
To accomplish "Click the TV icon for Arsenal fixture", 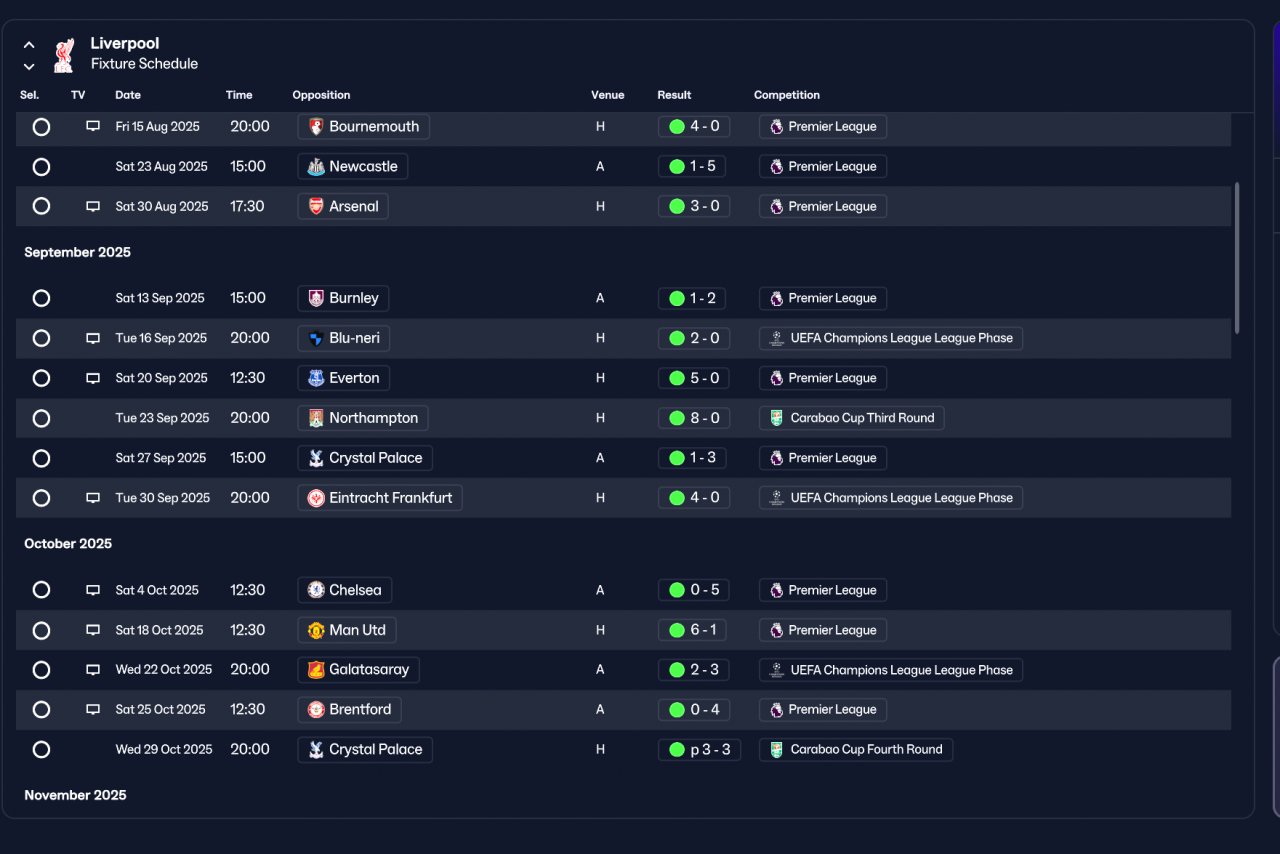I will point(93,207).
